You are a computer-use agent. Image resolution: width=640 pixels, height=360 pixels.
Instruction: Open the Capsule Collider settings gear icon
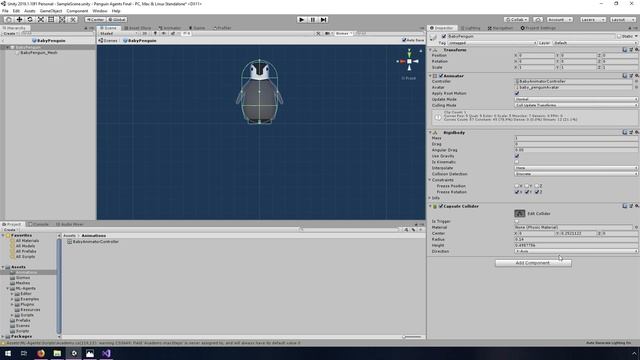[636, 206]
